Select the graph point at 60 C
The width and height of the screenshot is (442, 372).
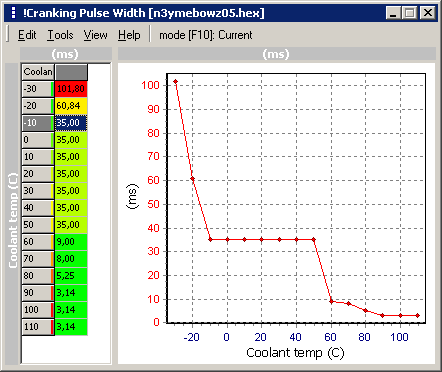pyautogui.click(x=331, y=302)
